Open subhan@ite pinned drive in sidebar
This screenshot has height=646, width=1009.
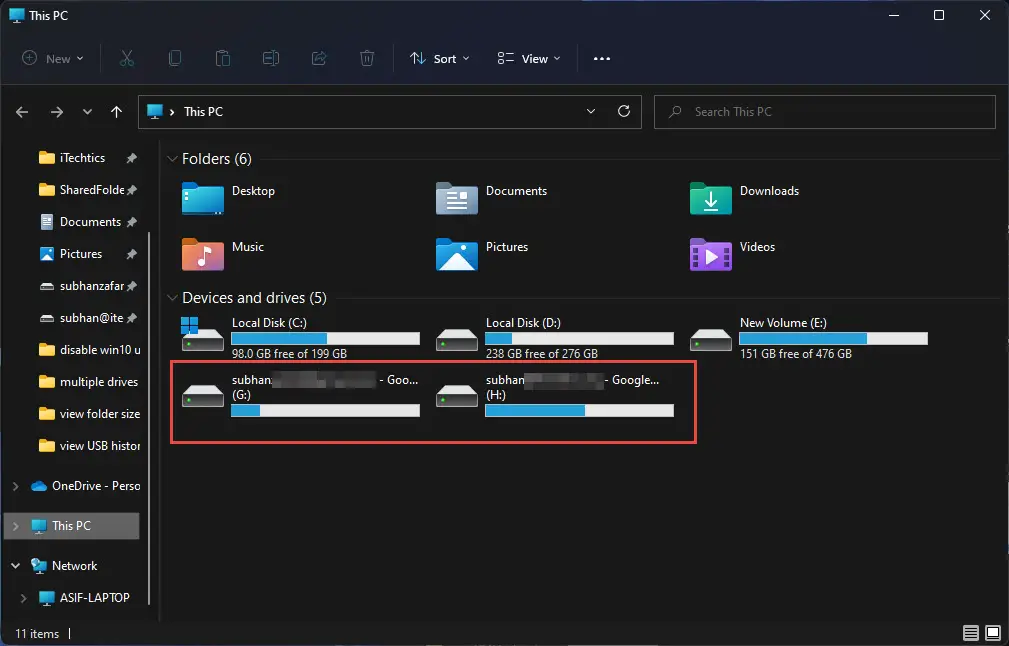tap(91, 318)
